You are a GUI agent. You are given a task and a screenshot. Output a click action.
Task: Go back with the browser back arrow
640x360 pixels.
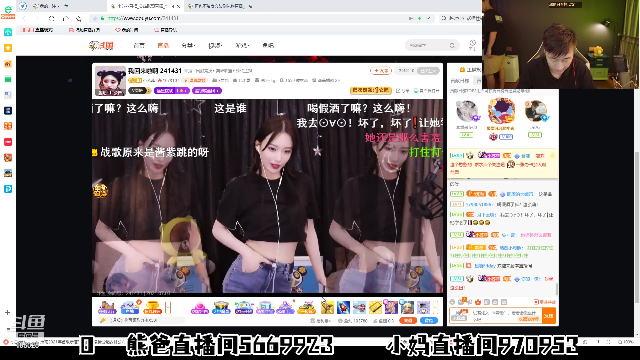click(24, 18)
